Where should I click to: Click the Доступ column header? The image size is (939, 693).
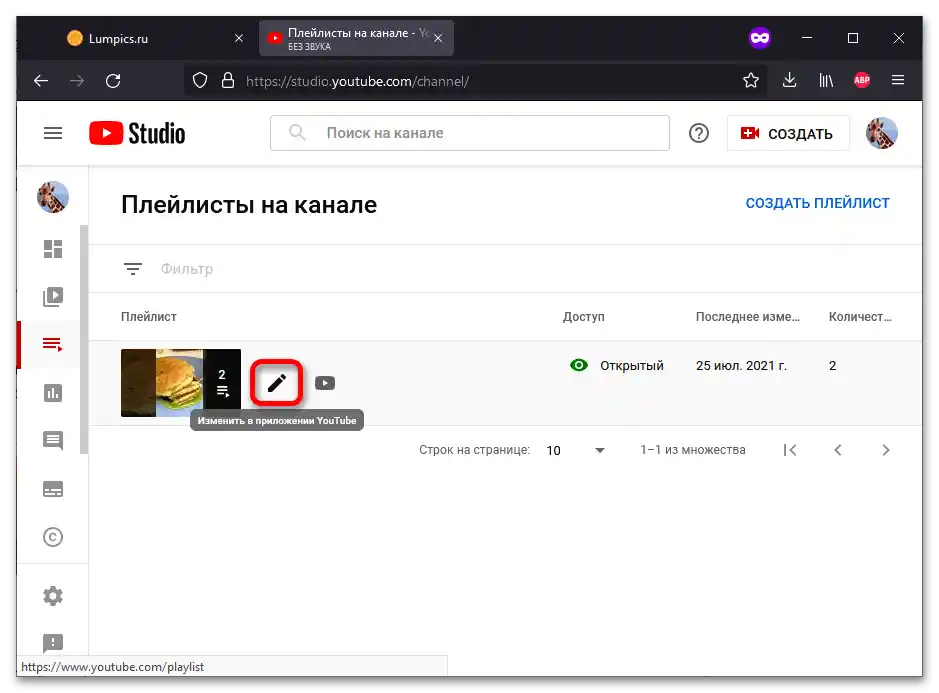pos(583,317)
